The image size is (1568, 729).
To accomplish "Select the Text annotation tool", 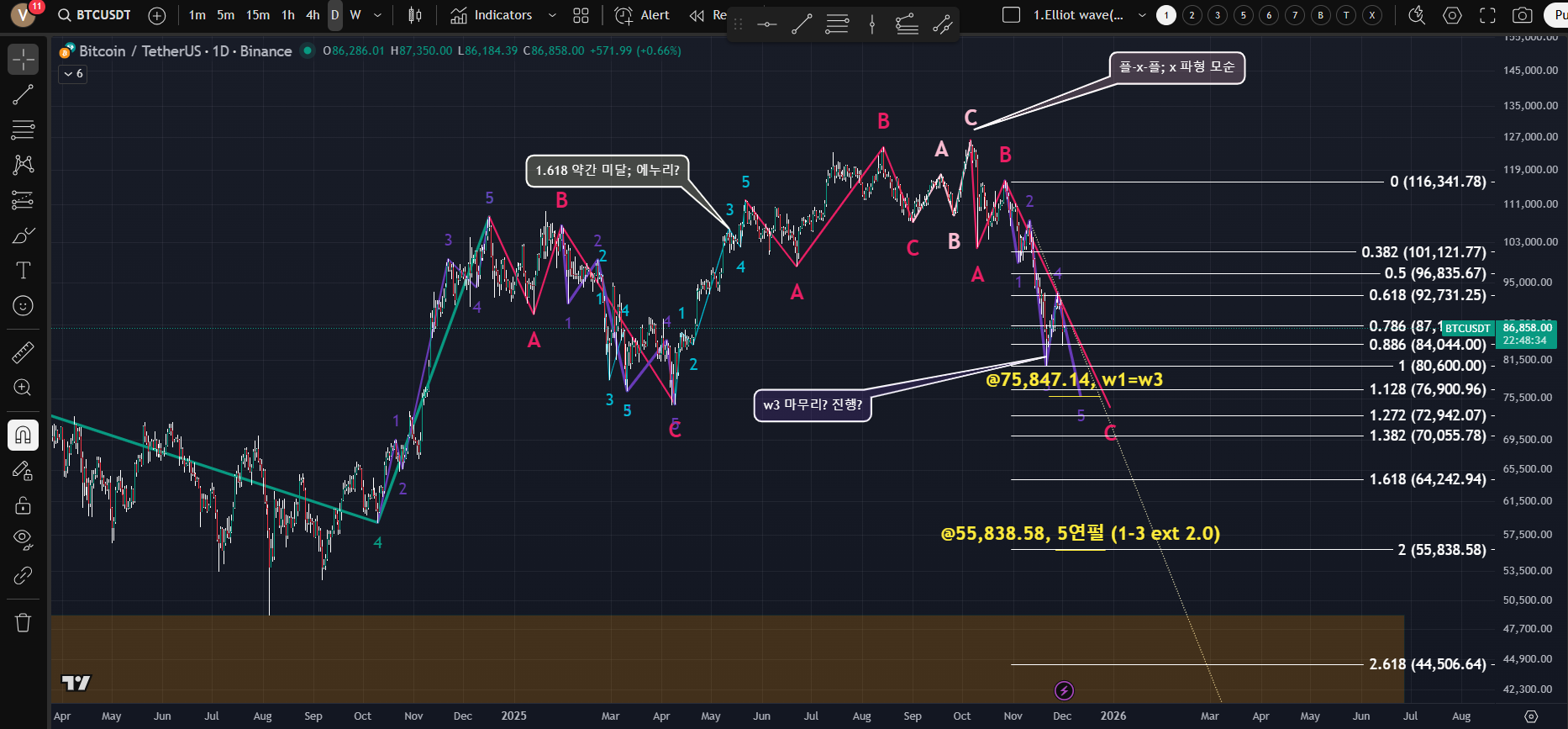I will click(x=23, y=270).
